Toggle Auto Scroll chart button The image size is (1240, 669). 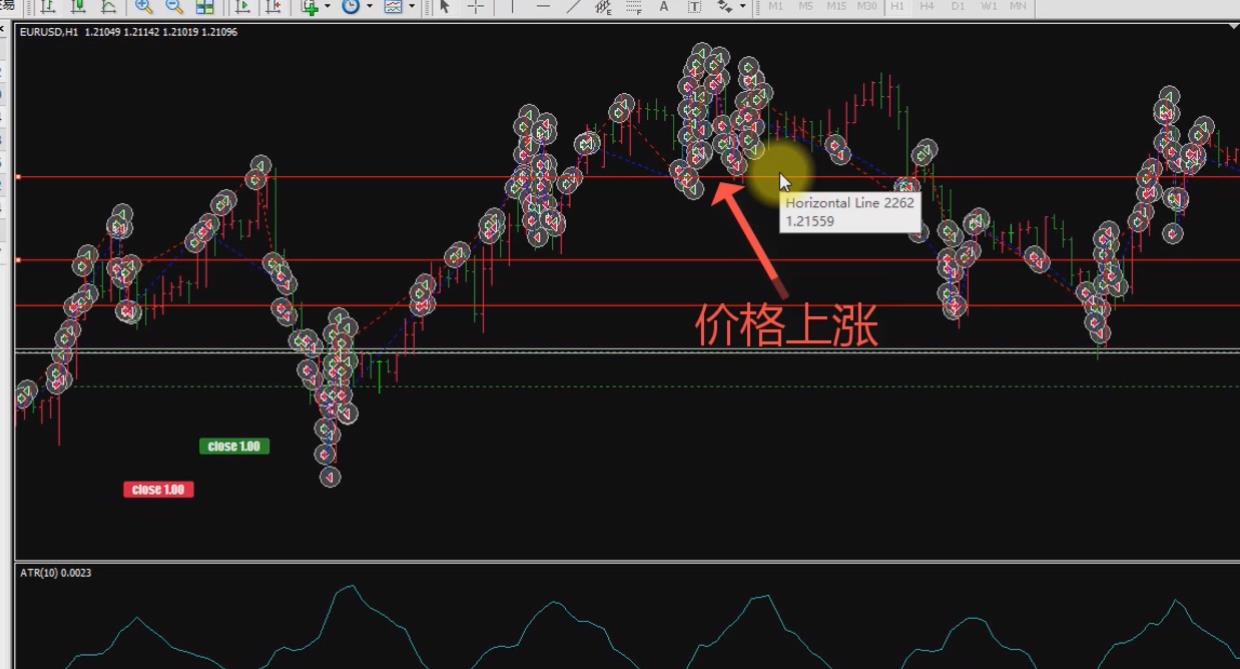(242, 7)
